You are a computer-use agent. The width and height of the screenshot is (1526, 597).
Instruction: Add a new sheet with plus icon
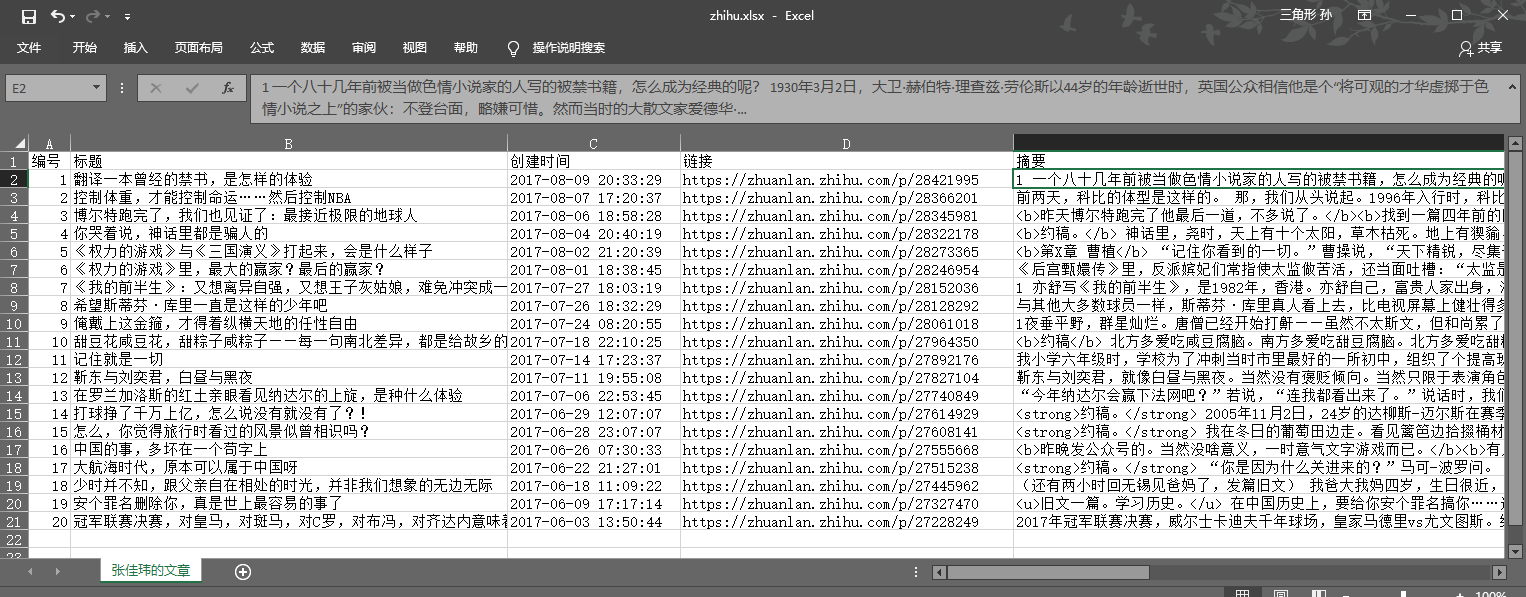coord(242,572)
